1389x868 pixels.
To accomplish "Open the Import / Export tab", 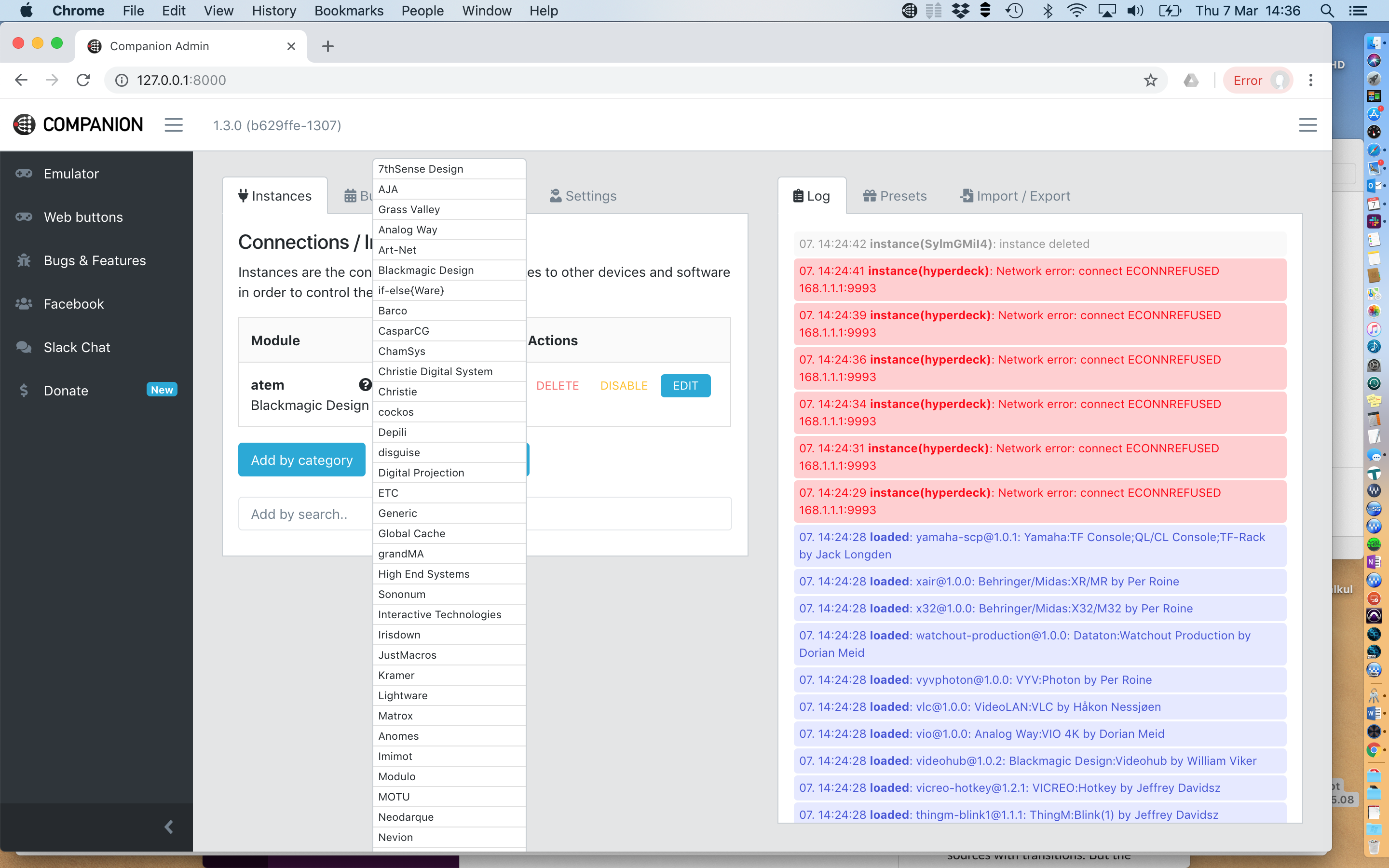I will click(x=1015, y=196).
